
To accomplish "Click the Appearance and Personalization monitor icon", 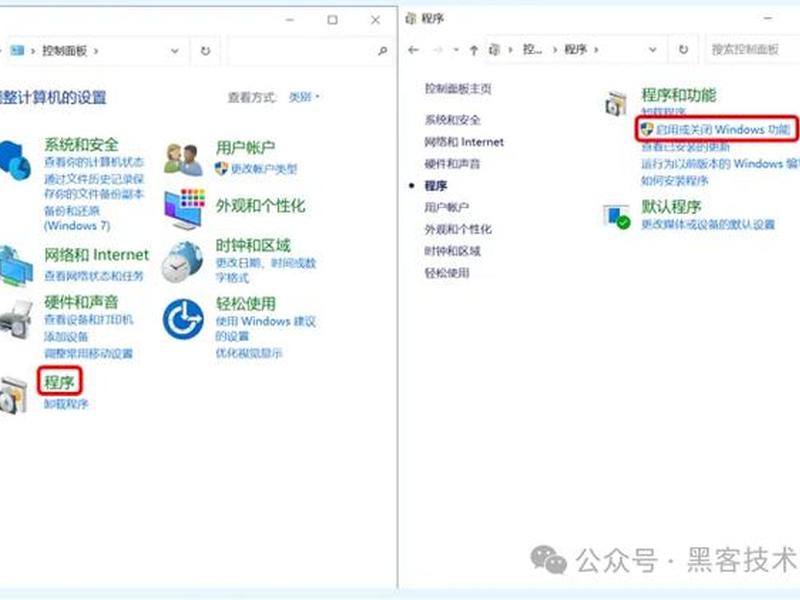I will coord(185,209).
